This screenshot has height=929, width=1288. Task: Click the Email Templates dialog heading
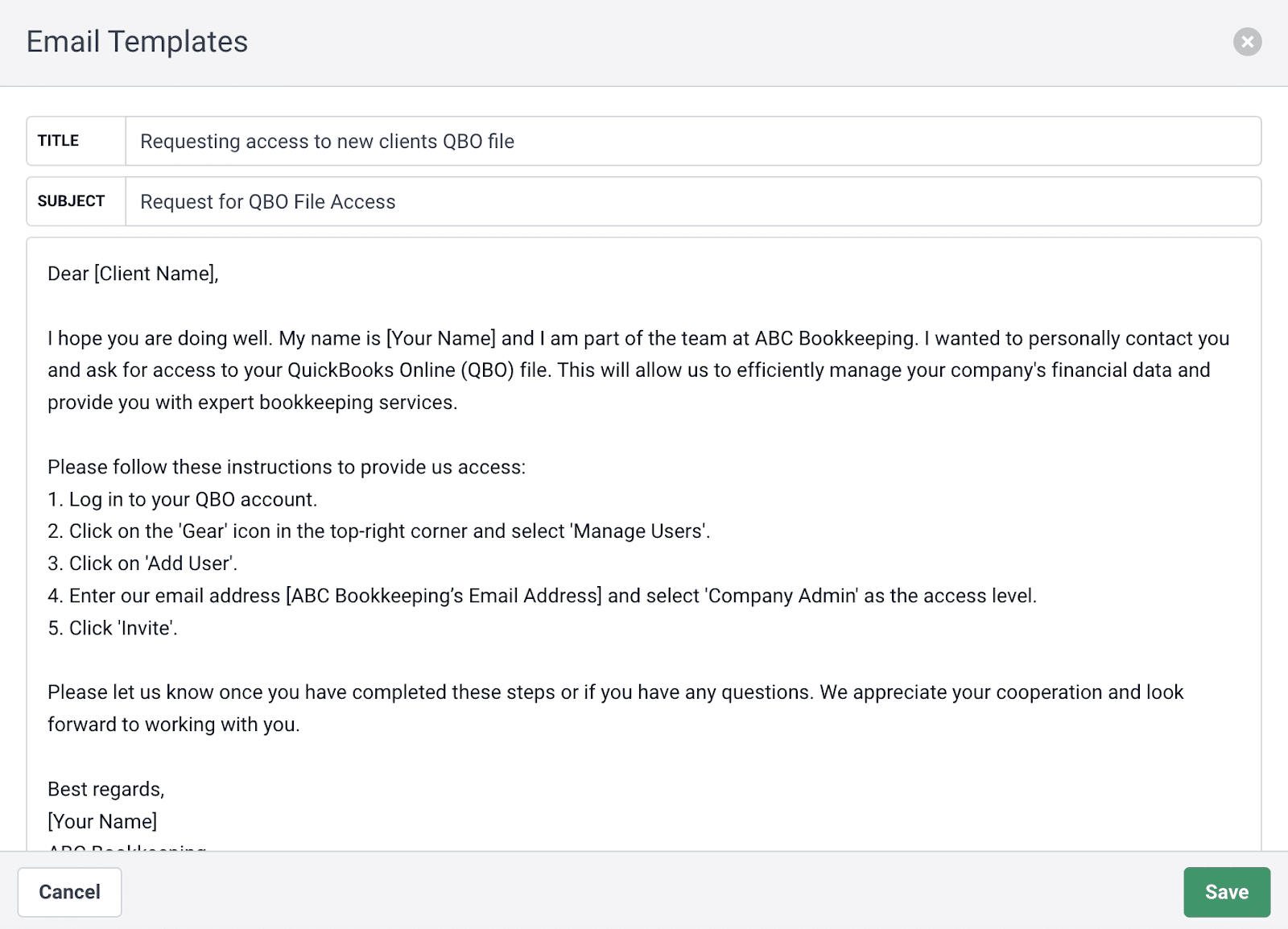coord(138,42)
